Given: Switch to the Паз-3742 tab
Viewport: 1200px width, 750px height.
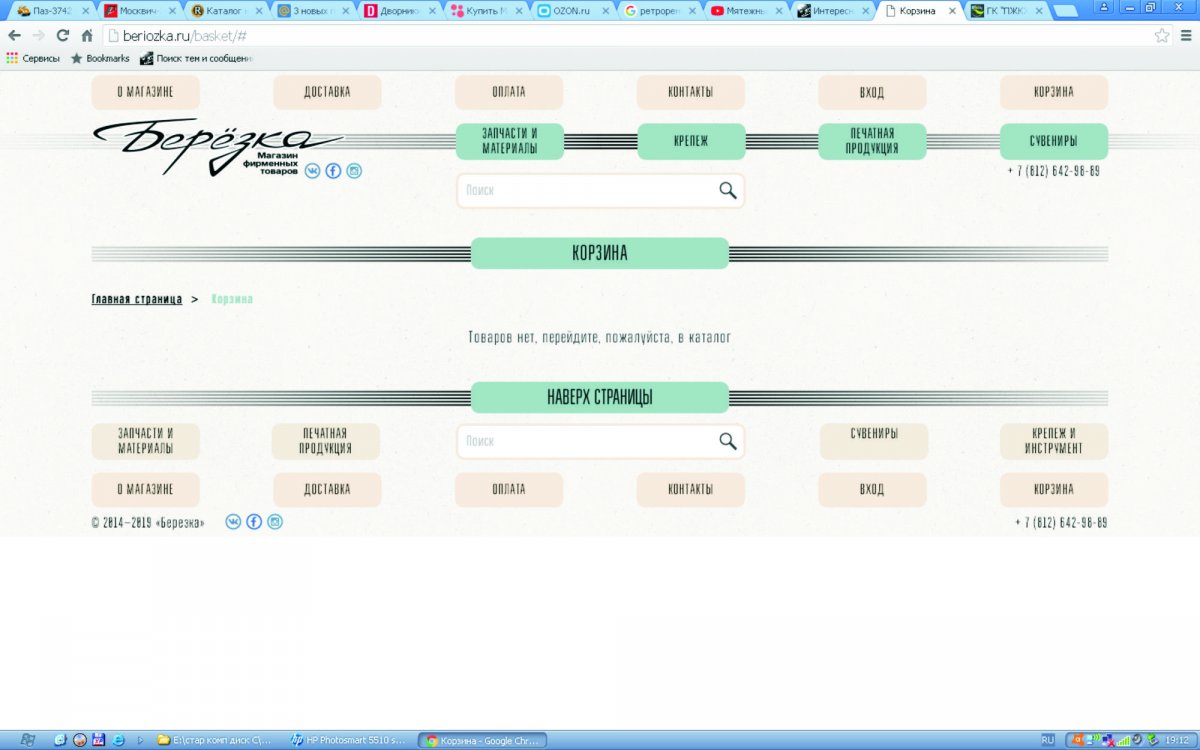Looking at the screenshot, I should click(52, 11).
